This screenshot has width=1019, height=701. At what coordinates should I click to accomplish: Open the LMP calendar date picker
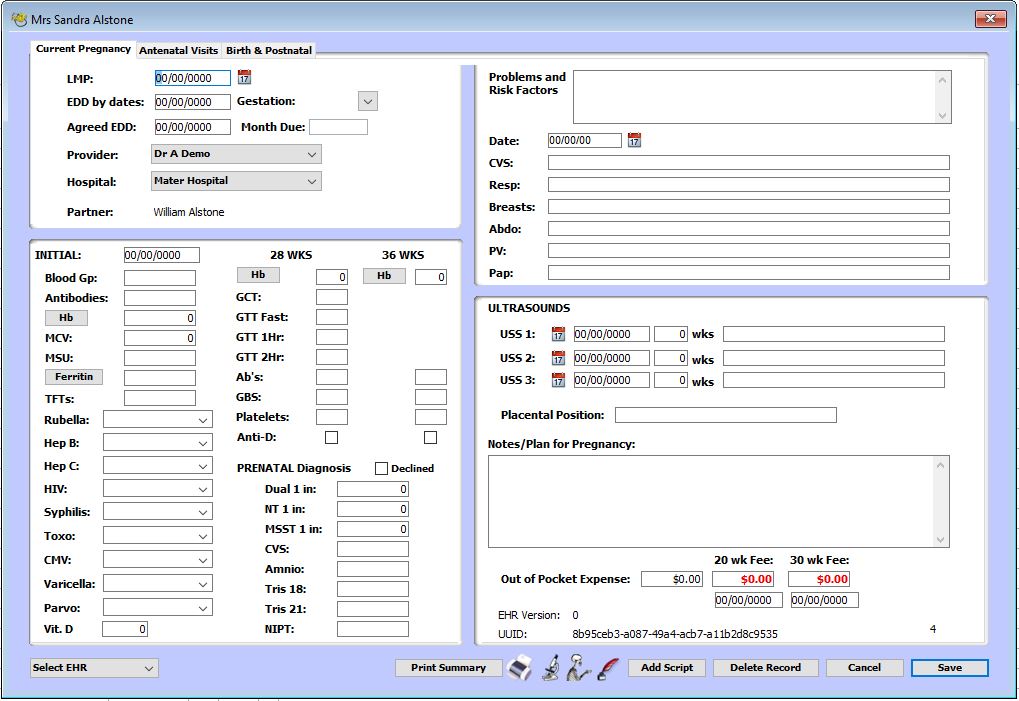(244, 77)
